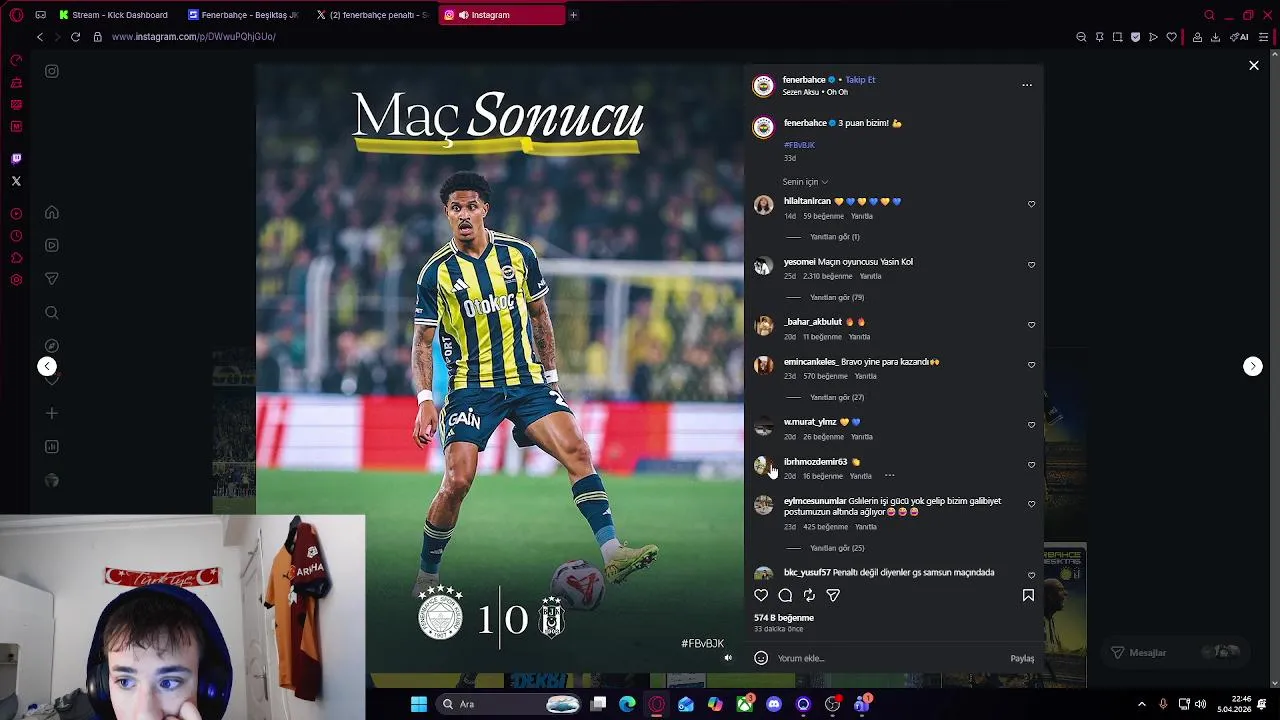Open the fenerbahce profile picture in header
This screenshot has height=720, width=1280.
point(763,86)
